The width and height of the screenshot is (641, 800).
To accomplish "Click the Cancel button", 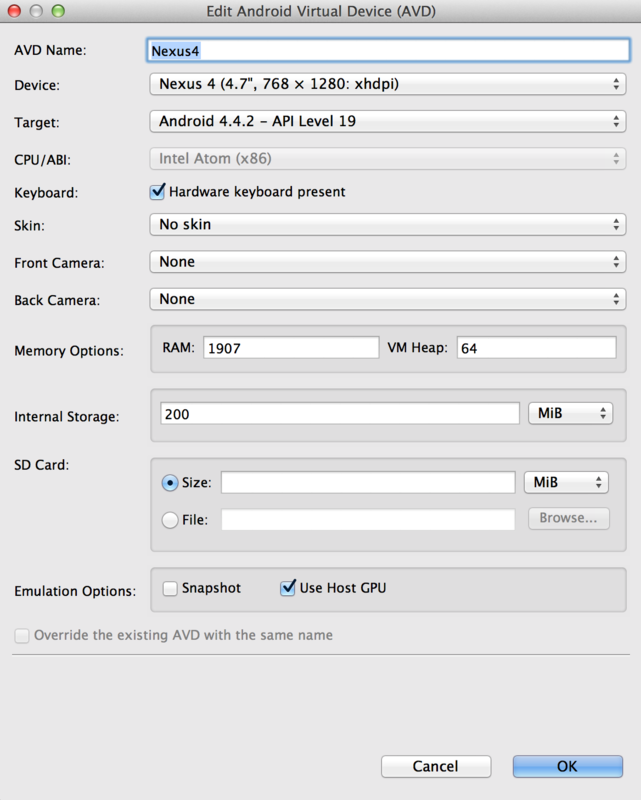I will 436,766.
